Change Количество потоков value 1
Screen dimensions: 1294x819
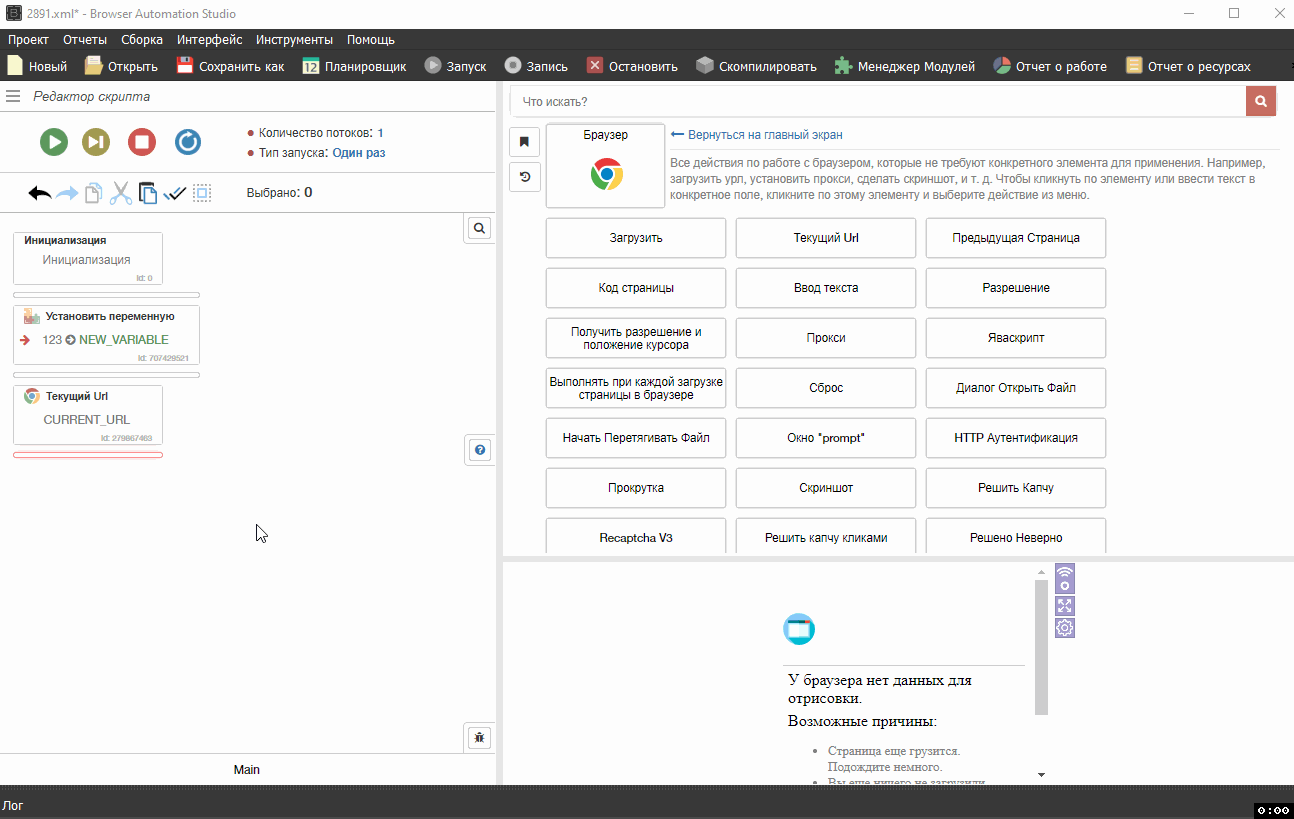click(x=380, y=133)
